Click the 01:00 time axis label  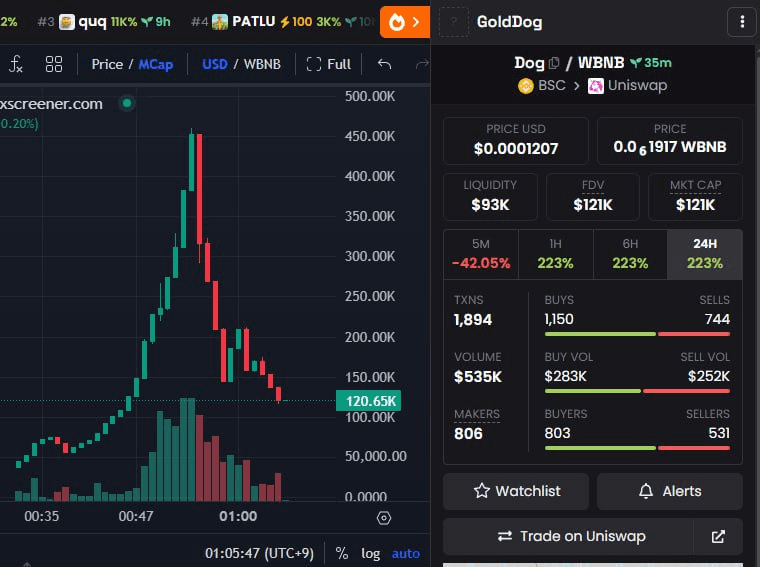pyautogui.click(x=238, y=517)
